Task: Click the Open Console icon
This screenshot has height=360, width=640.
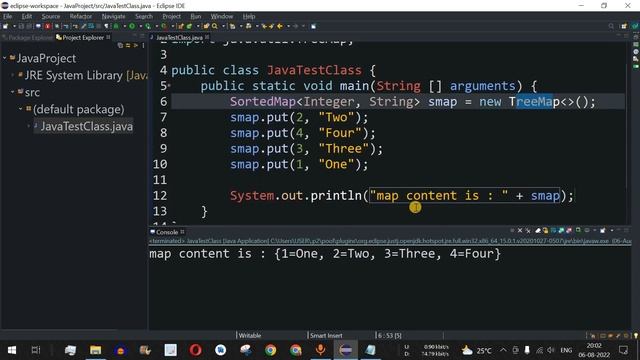Action: (602, 231)
